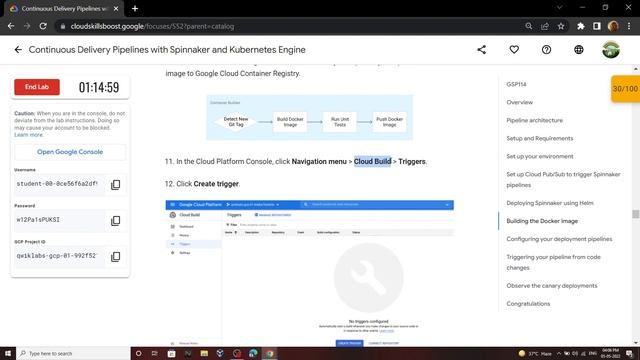The image size is (640, 360).
Task: Click the GCP Project ID field value
Action: coord(59,256)
